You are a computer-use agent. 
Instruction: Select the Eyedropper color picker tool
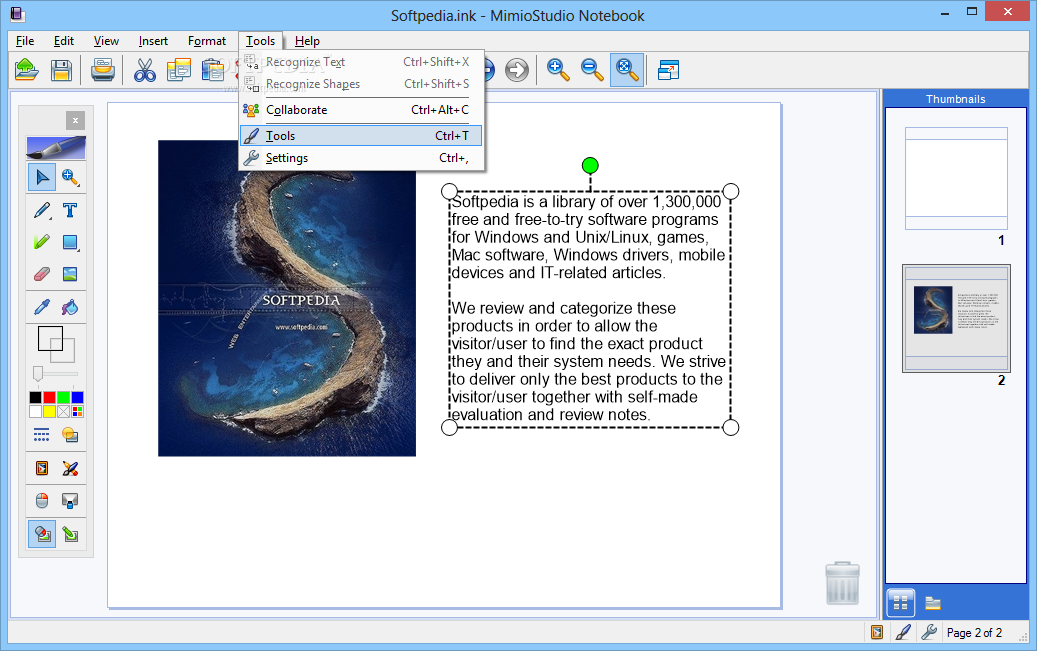[x=42, y=307]
